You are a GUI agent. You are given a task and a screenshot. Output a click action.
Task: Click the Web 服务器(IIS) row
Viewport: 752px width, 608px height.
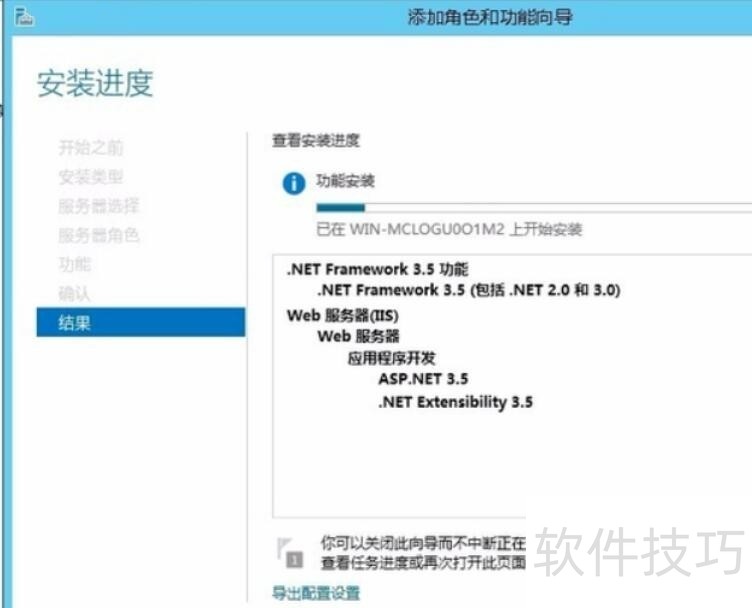click(x=342, y=316)
